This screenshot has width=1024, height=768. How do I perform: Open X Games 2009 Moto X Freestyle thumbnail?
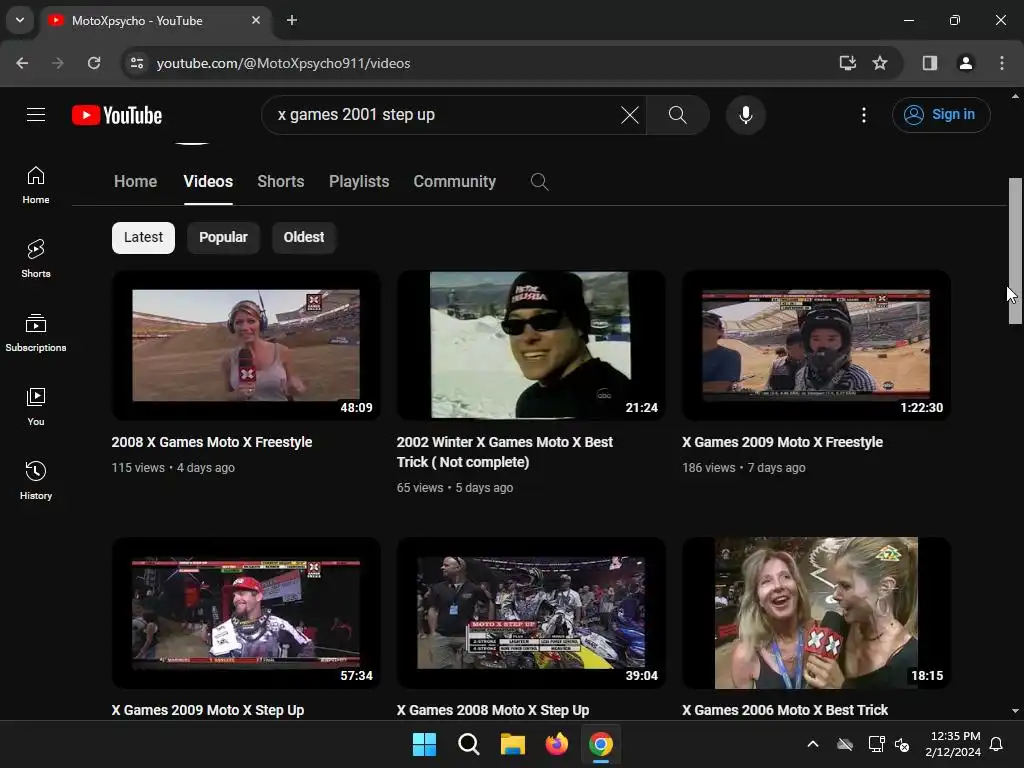click(816, 345)
